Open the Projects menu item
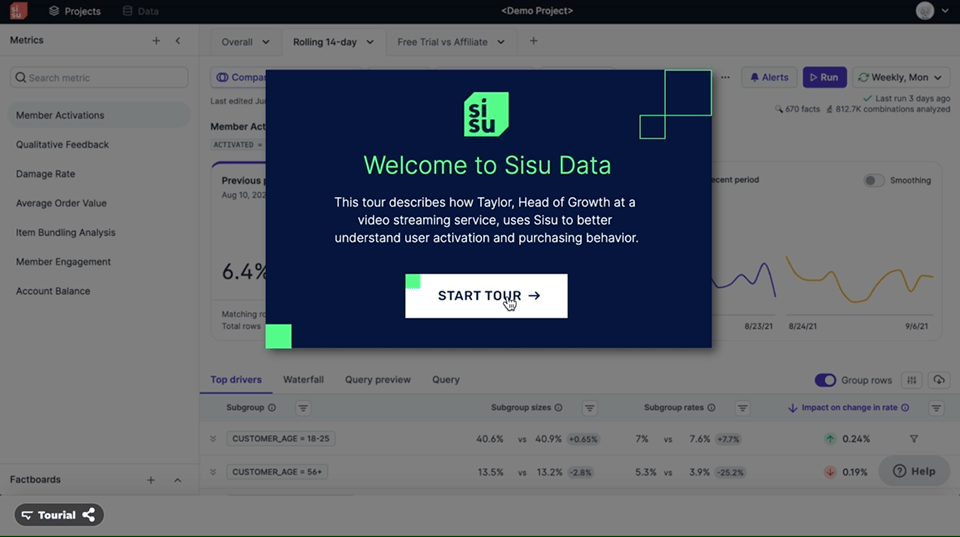Image resolution: width=960 pixels, height=537 pixels. click(75, 11)
